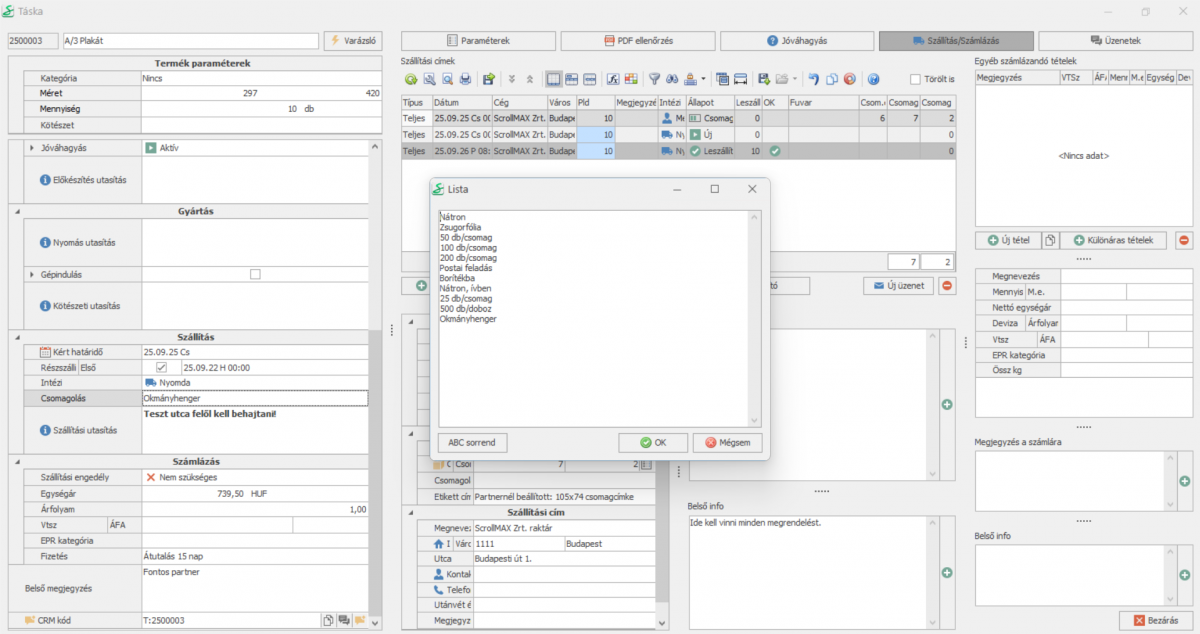Expand the Jóváhagyás row
The image size is (1200, 634).
click(x=31, y=148)
